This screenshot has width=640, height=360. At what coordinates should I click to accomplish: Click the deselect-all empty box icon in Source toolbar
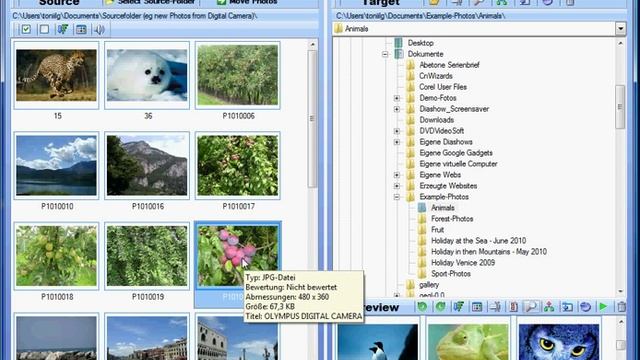tap(44, 29)
